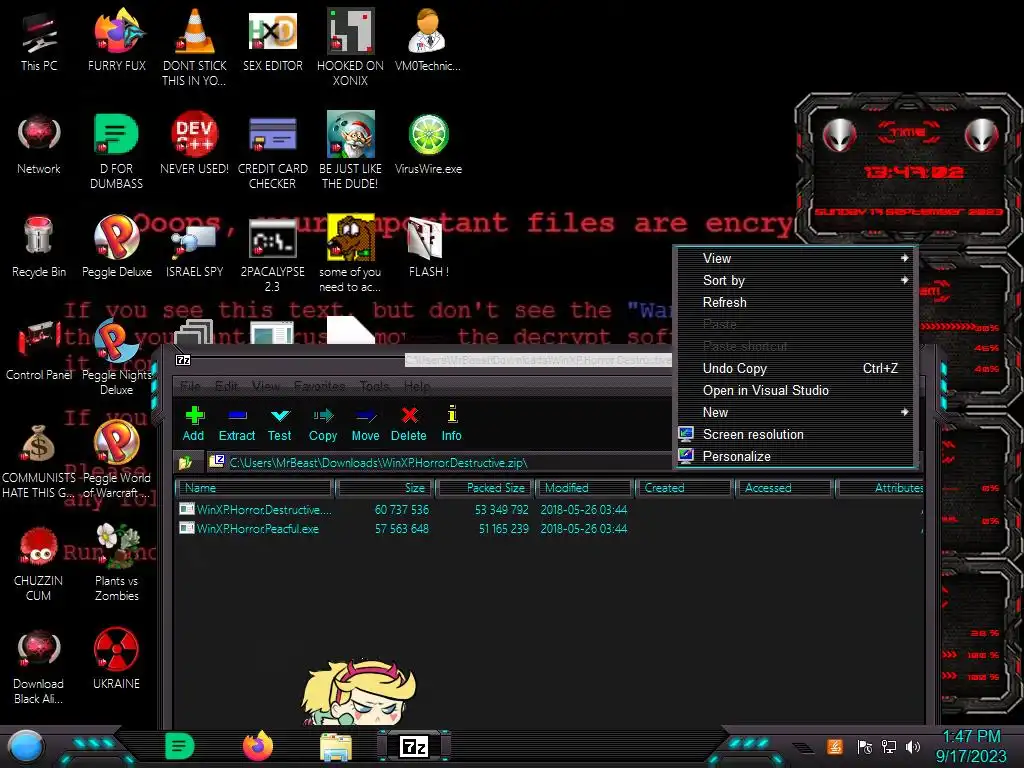Screen dimensions: 1024x768
Task: Select the VLC cone desktop icon
Action: coord(195,47)
